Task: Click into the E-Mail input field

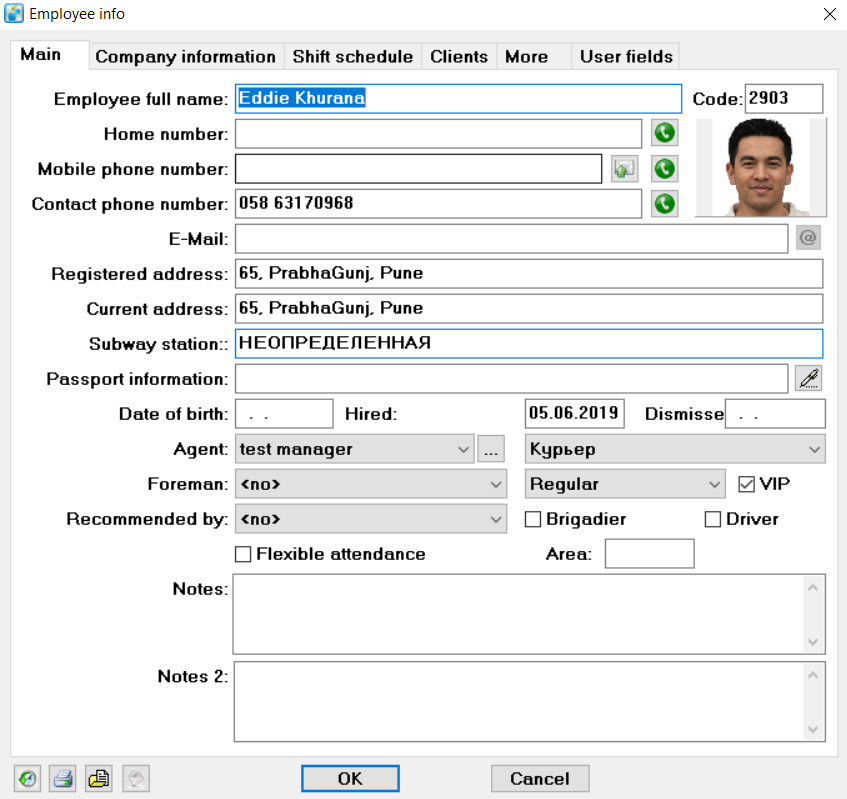Action: 511,239
